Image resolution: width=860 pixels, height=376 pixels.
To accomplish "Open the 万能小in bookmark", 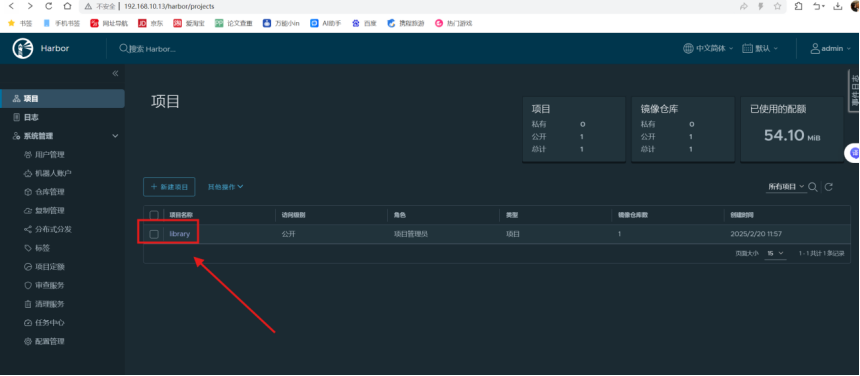I will coord(281,23).
